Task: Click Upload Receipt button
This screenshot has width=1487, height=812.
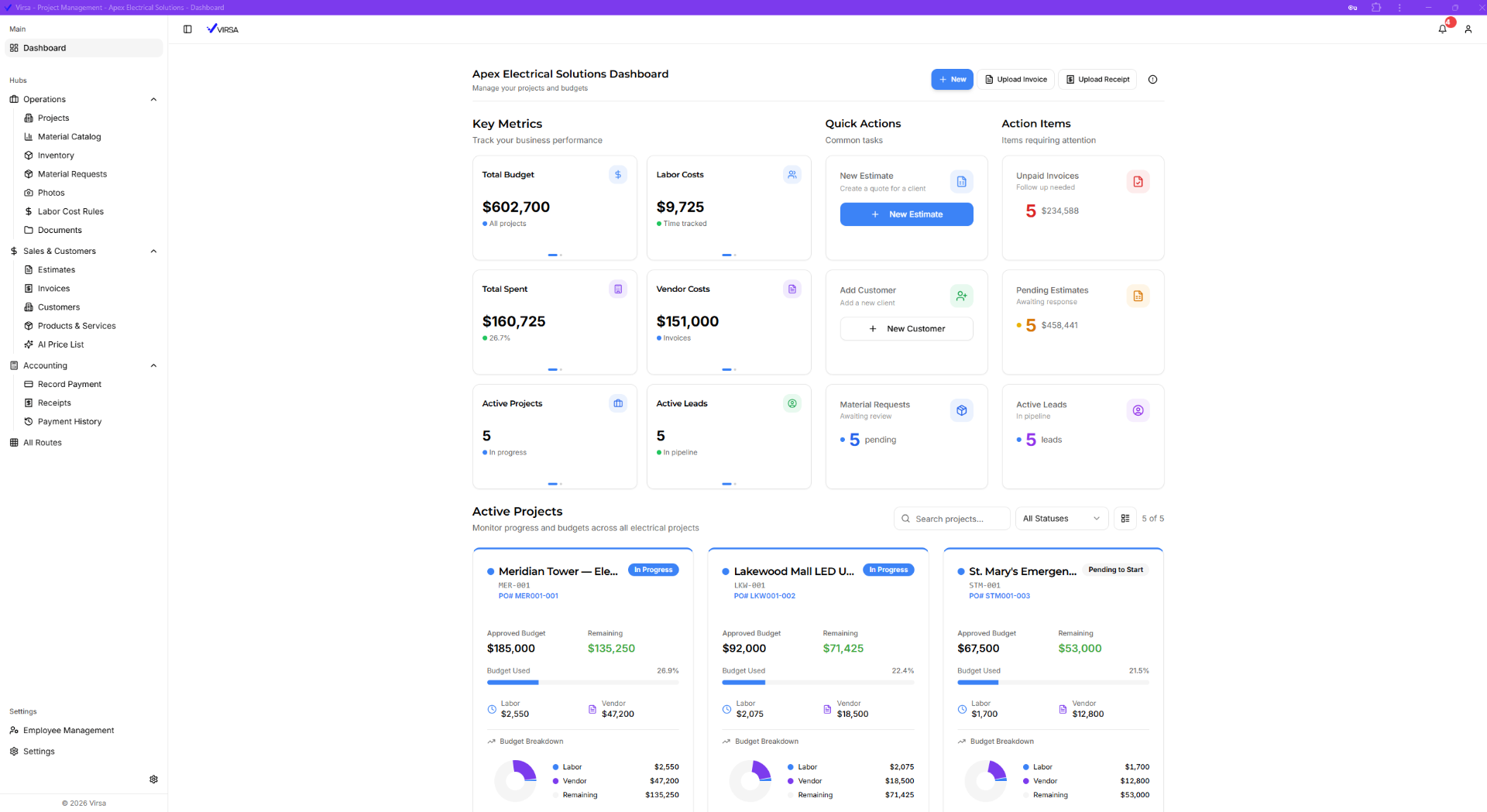Action: tap(1097, 80)
